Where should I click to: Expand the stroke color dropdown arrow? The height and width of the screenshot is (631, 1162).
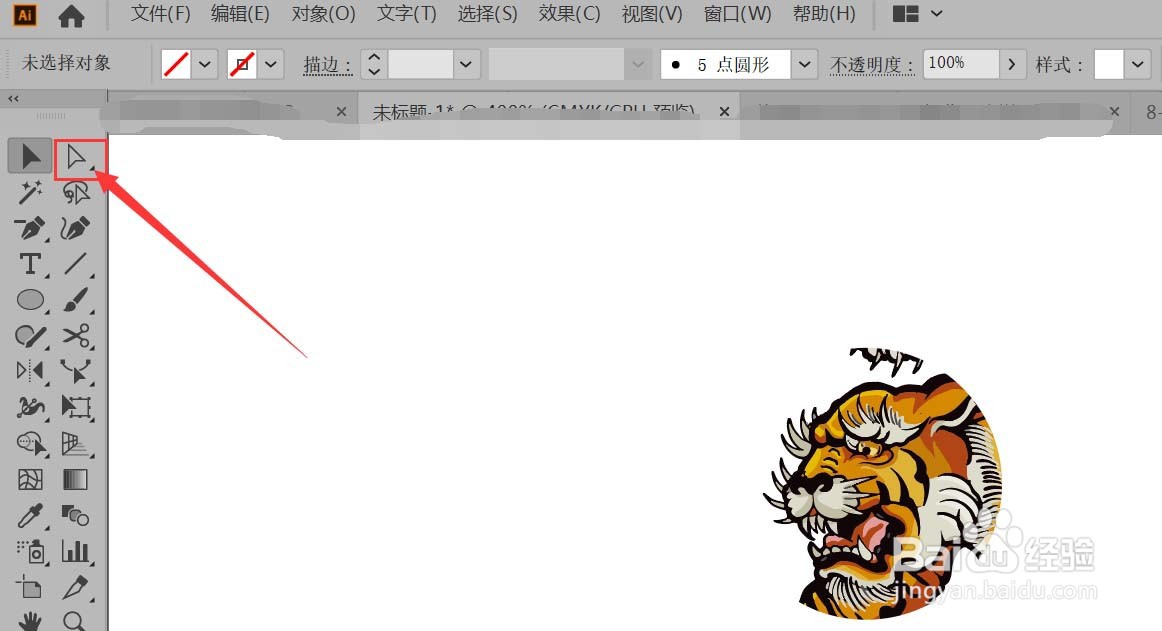pyautogui.click(x=271, y=65)
